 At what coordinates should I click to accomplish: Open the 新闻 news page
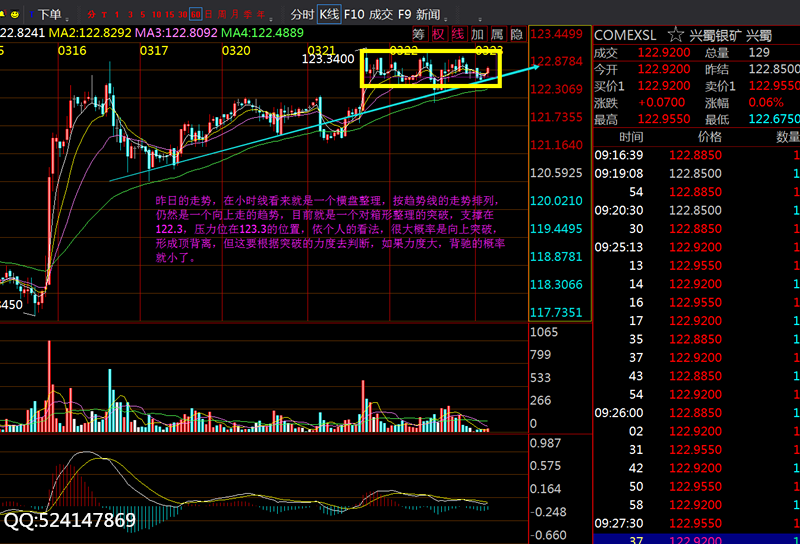[428, 14]
